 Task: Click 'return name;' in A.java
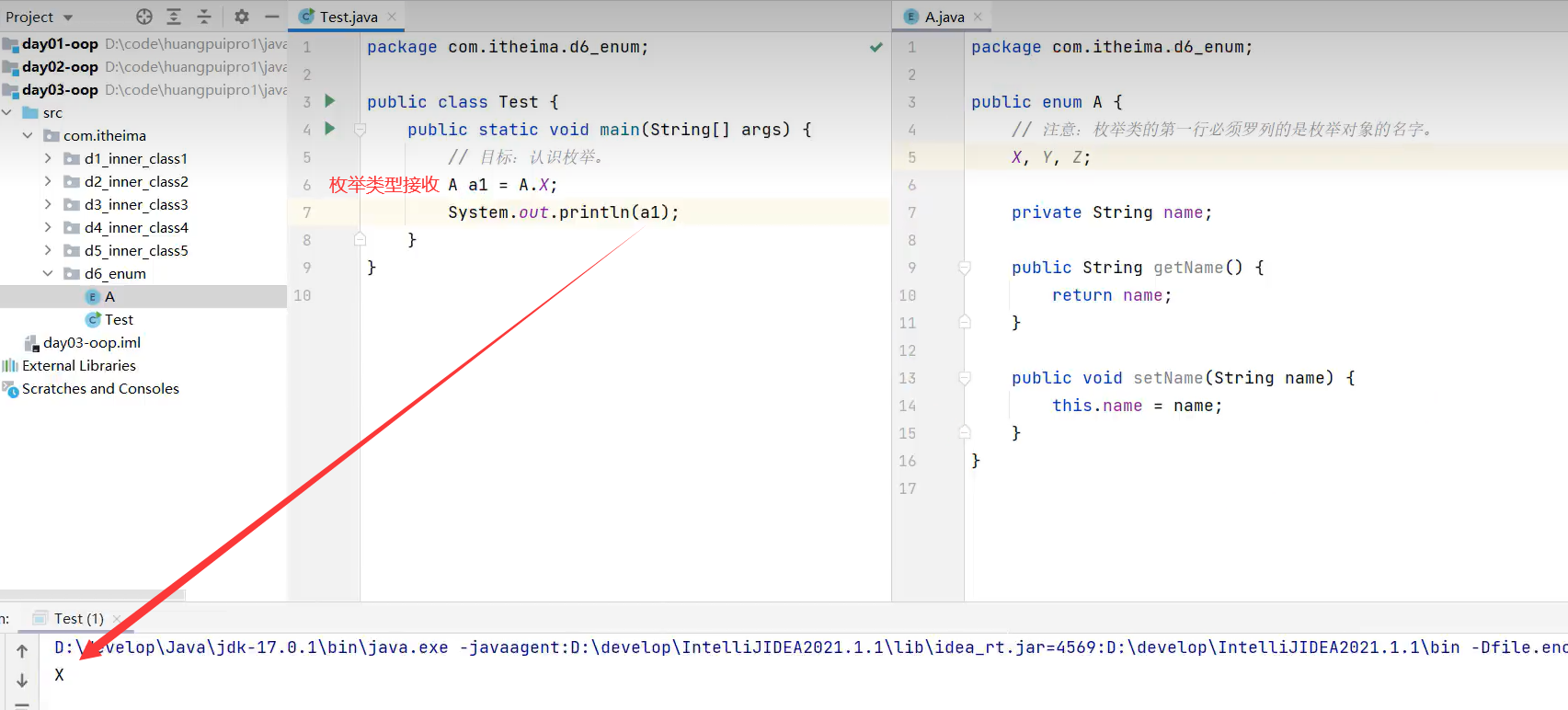click(x=1112, y=295)
